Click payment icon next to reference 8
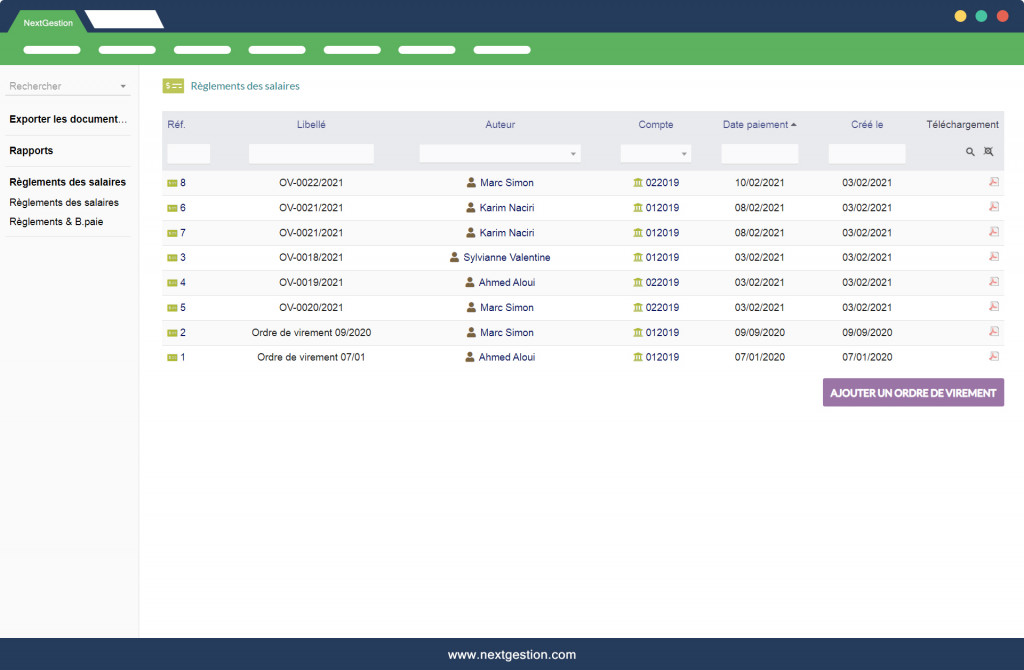The height and width of the screenshot is (670, 1024). tap(172, 183)
